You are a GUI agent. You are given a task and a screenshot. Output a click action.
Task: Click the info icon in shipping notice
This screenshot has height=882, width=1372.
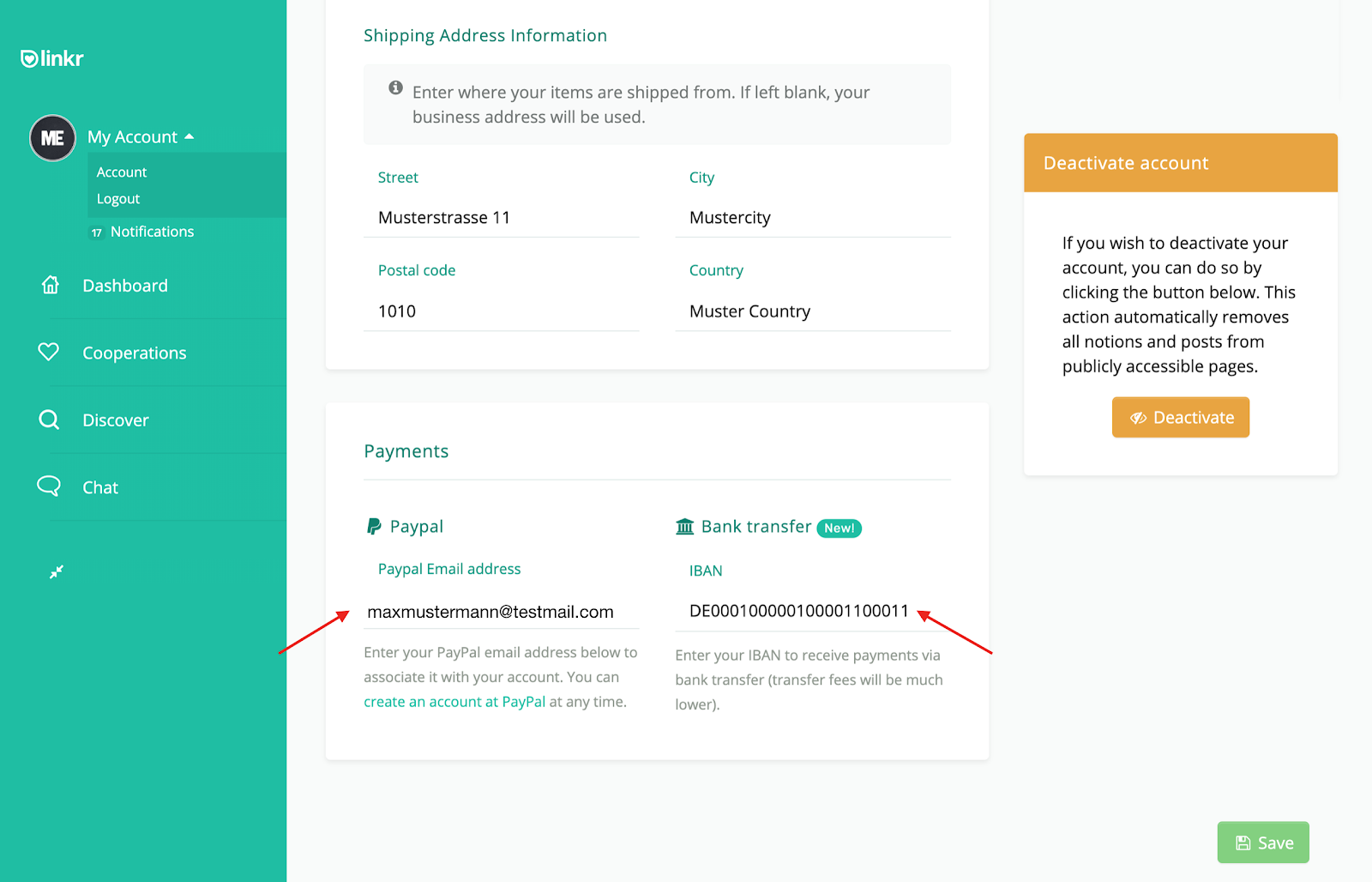point(395,88)
